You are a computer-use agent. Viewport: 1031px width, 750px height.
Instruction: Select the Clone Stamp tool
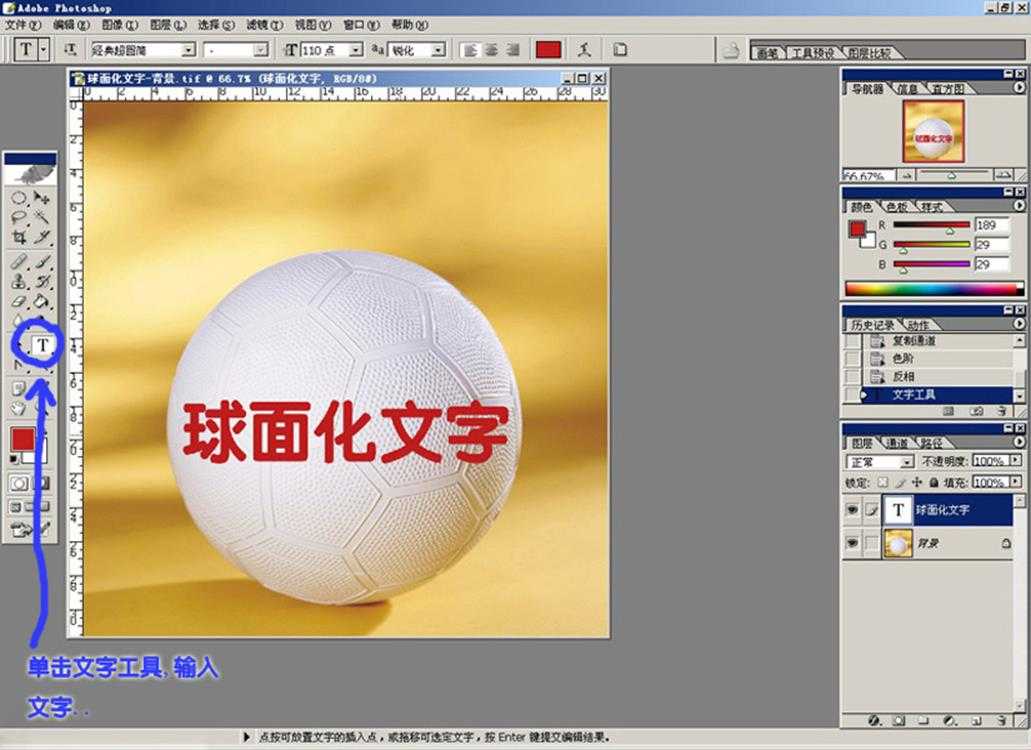[x=18, y=282]
